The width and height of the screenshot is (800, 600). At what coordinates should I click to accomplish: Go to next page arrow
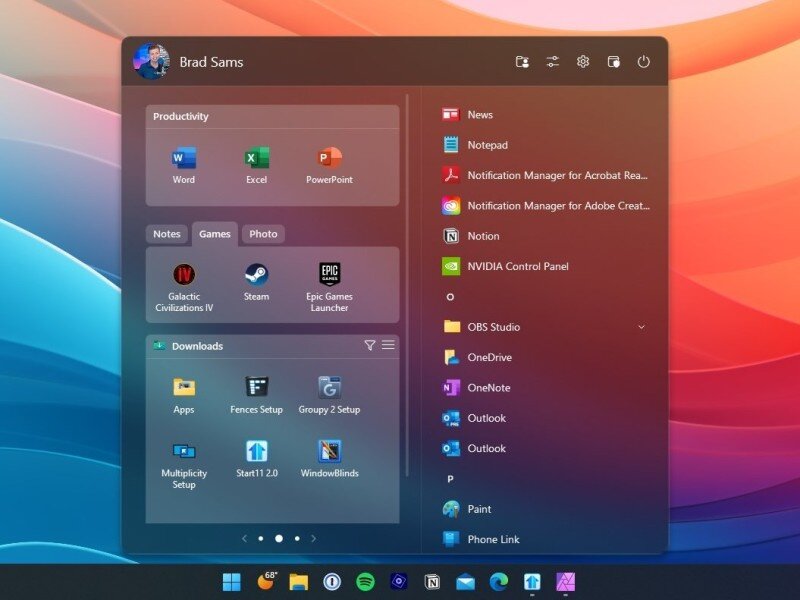click(313, 538)
